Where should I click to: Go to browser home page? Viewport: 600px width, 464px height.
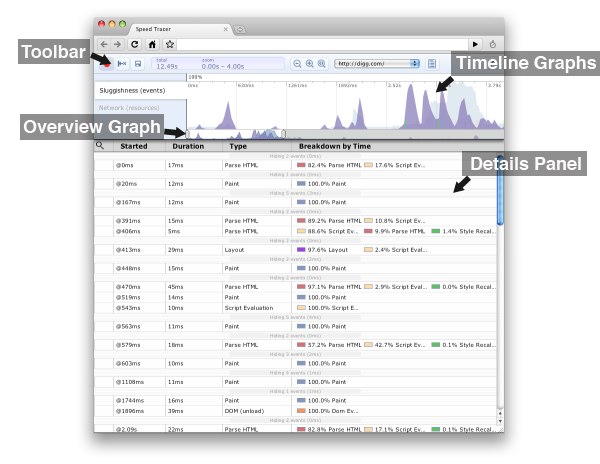click(152, 44)
